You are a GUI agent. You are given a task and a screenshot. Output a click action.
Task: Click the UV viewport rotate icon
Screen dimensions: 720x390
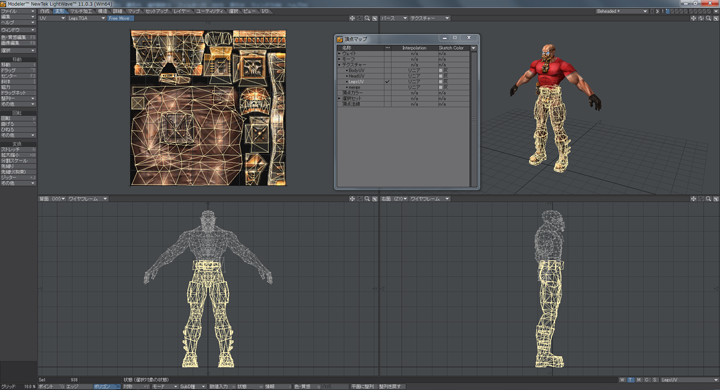[360, 18]
